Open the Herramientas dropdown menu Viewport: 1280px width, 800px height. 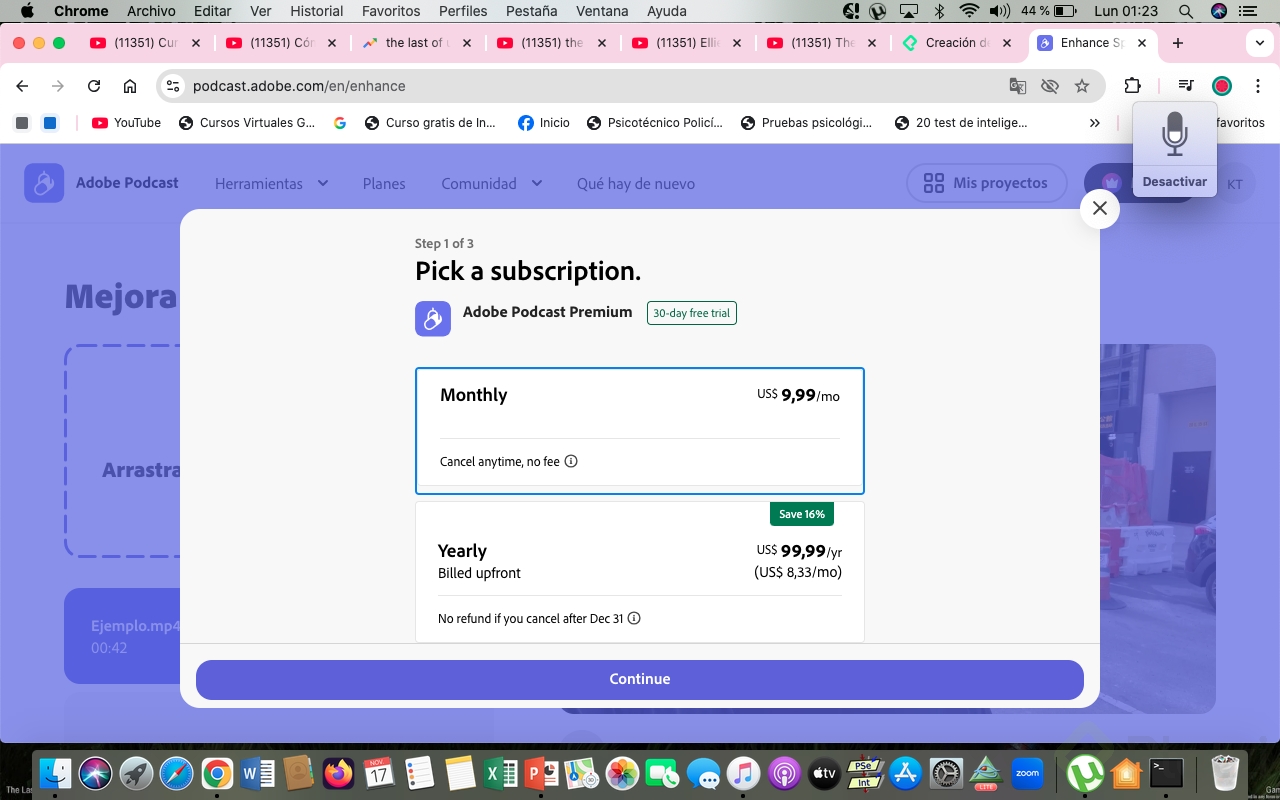[271, 183]
